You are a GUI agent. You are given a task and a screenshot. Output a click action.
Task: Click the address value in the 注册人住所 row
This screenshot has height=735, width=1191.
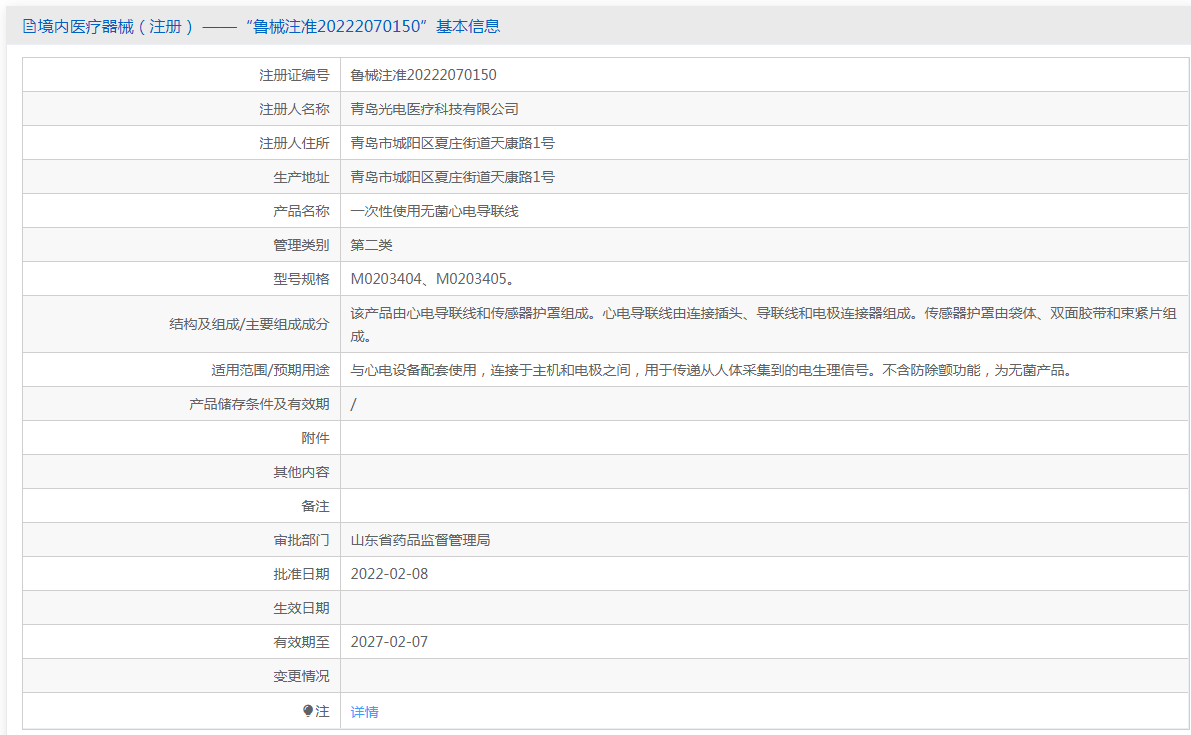(x=452, y=143)
